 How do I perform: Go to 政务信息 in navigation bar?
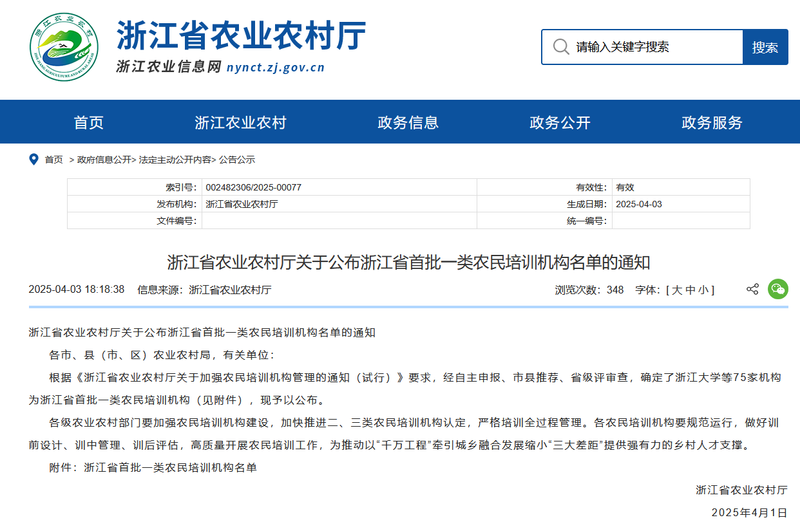point(408,123)
